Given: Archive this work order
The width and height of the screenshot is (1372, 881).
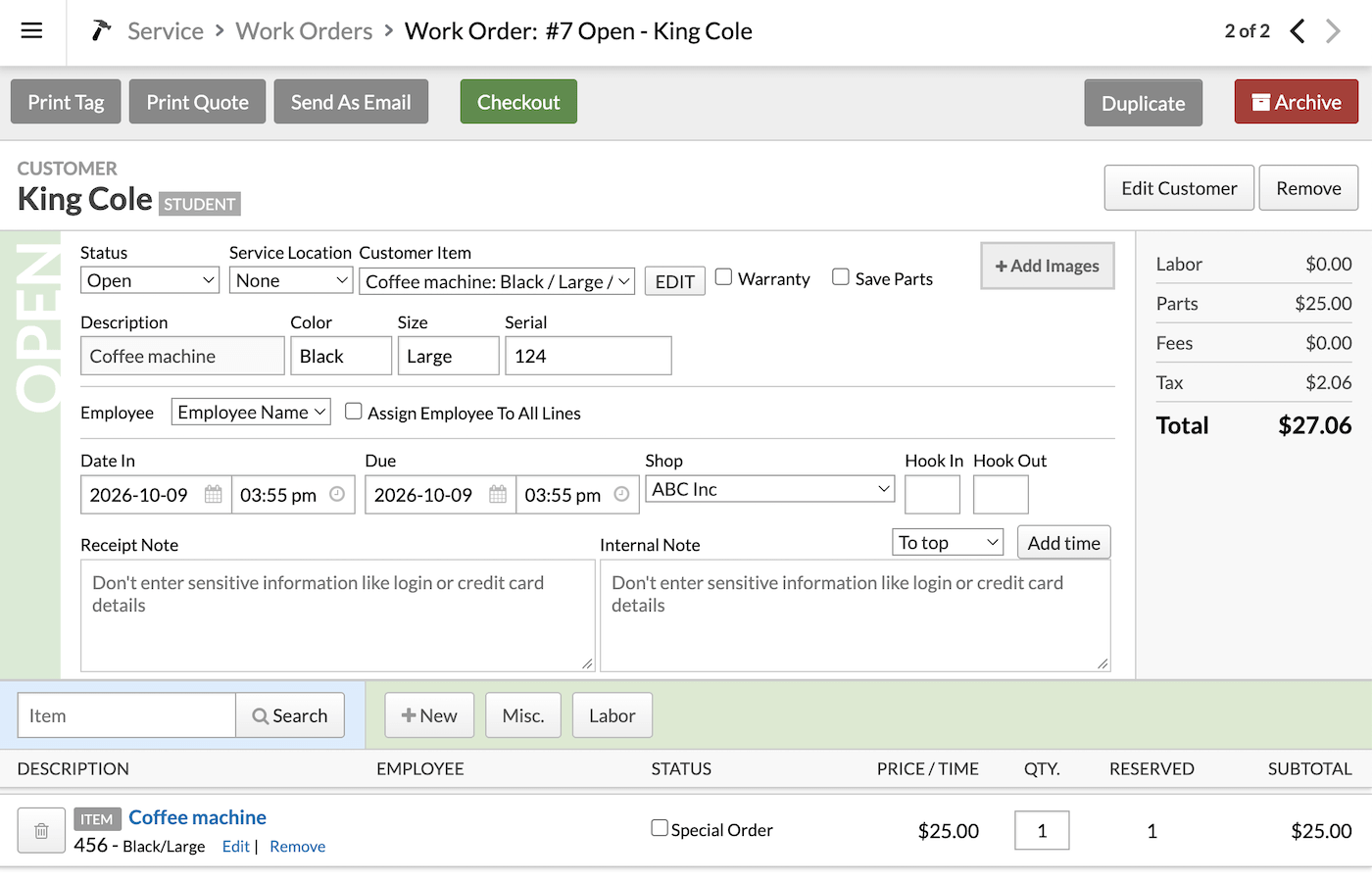Looking at the screenshot, I should coord(1296,102).
